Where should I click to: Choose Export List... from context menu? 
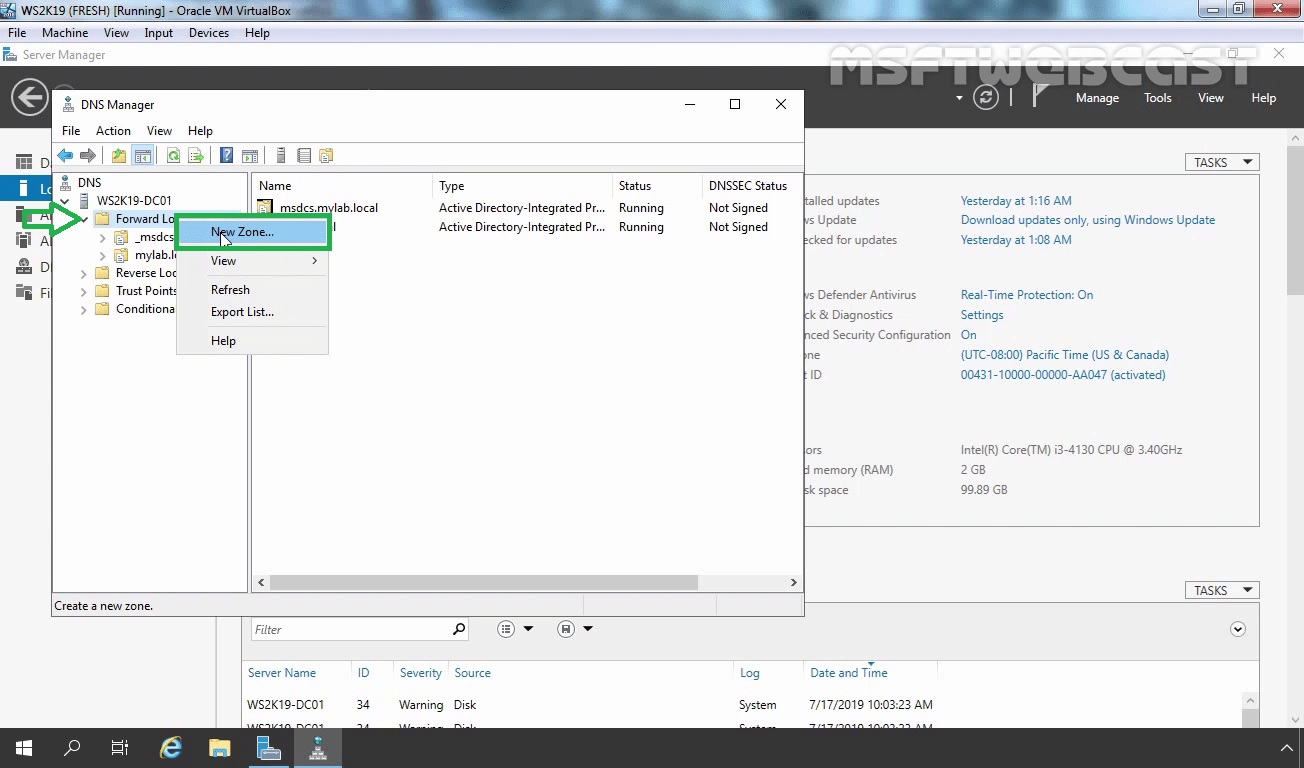pos(252,312)
